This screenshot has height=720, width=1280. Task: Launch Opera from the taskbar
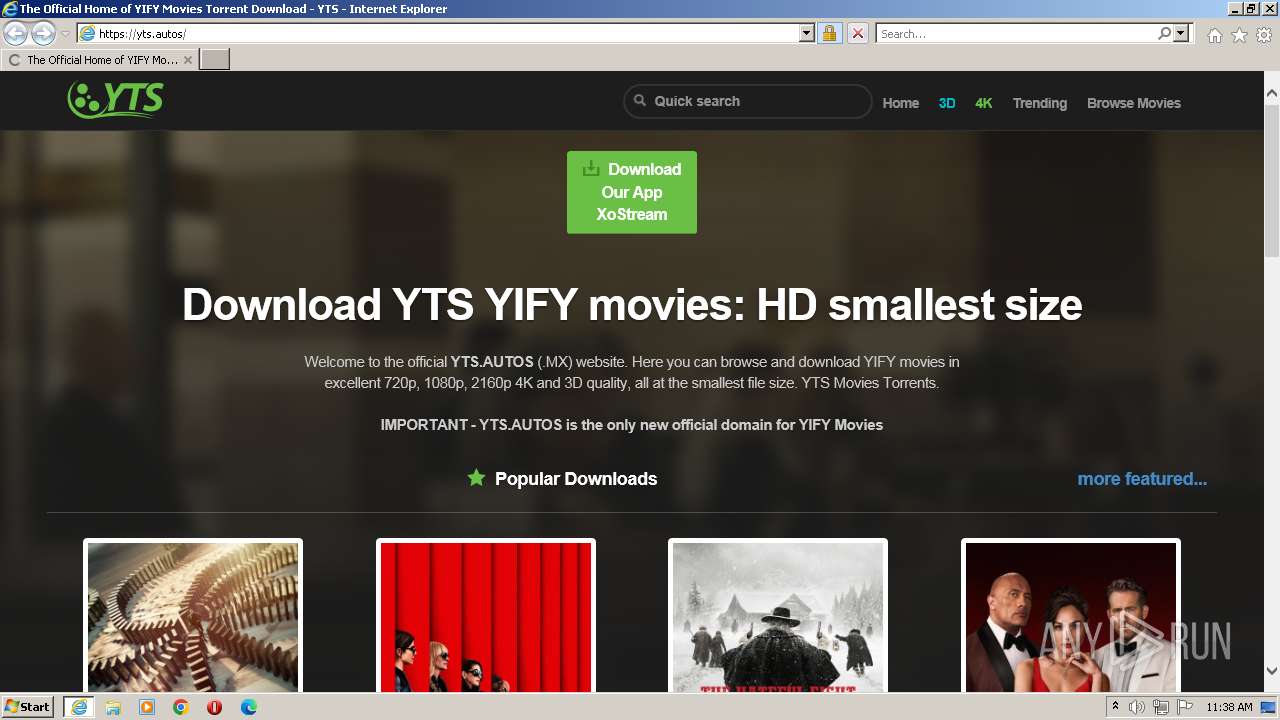click(x=215, y=707)
